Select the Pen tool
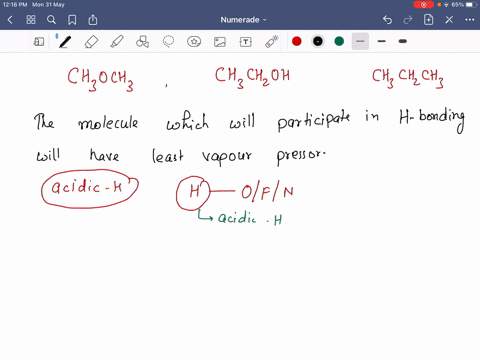The width and height of the screenshot is (480, 360). tap(64, 42)
